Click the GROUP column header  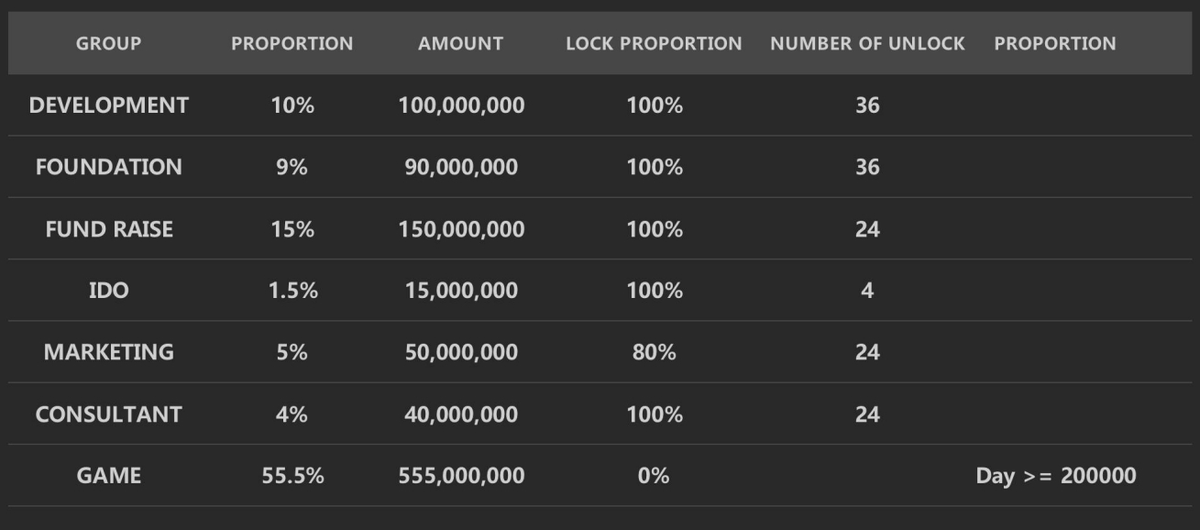[x=108, y=44]
